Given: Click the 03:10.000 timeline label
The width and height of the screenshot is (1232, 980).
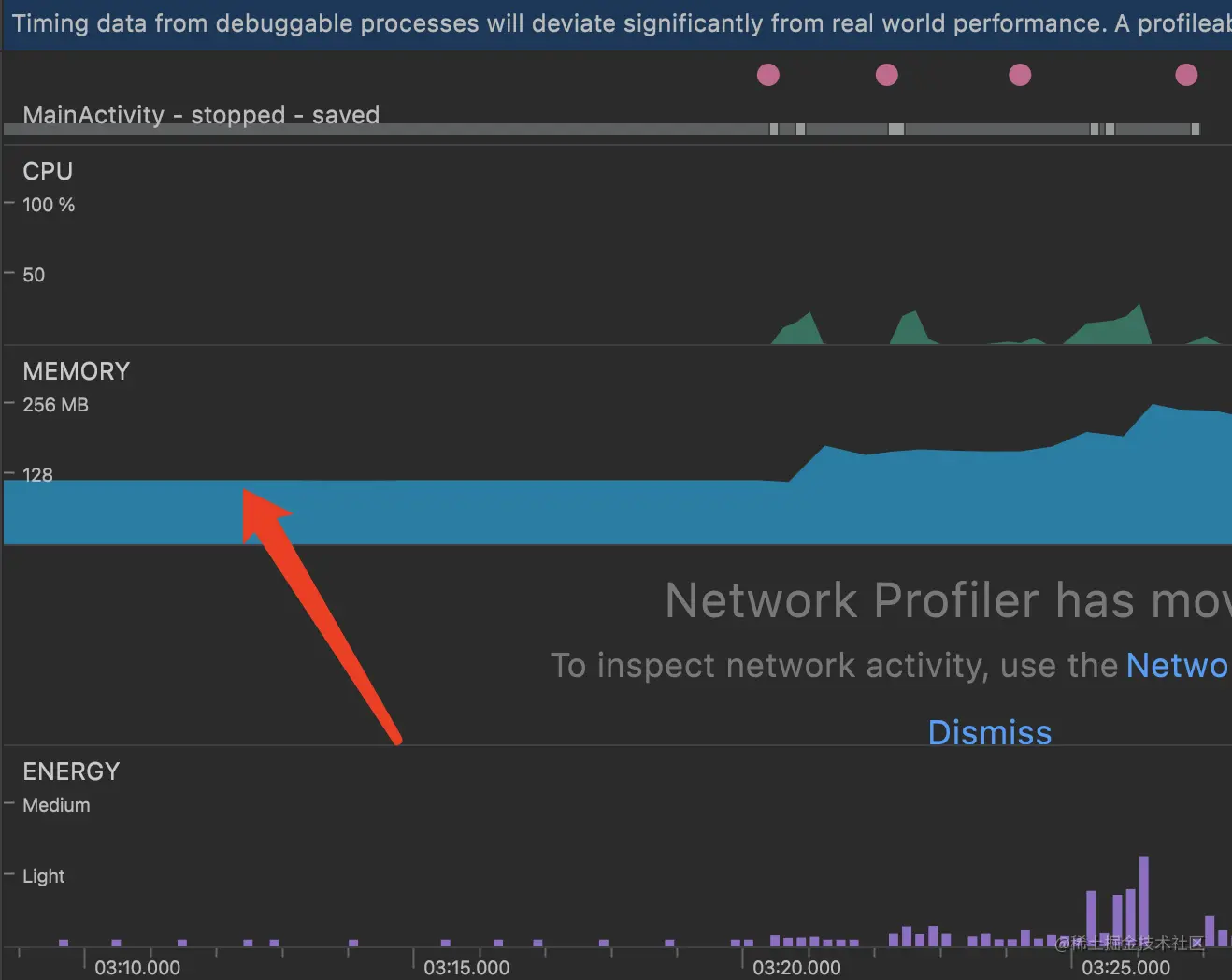Looking at the screenshot, I should pyautogui.click(x=137, y=968).
